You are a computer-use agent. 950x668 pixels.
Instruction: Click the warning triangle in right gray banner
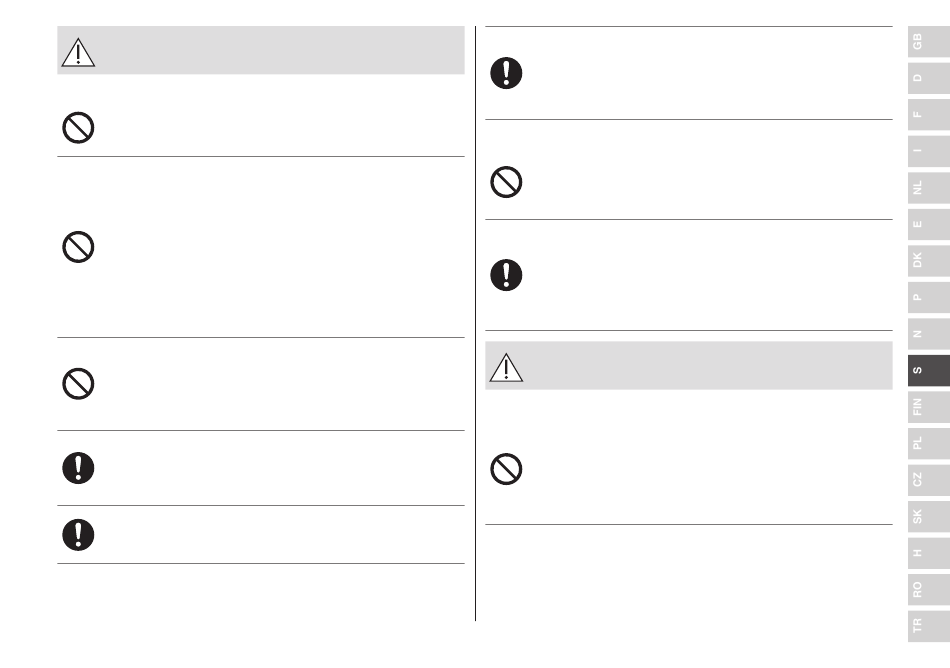[x=506, y=368]
